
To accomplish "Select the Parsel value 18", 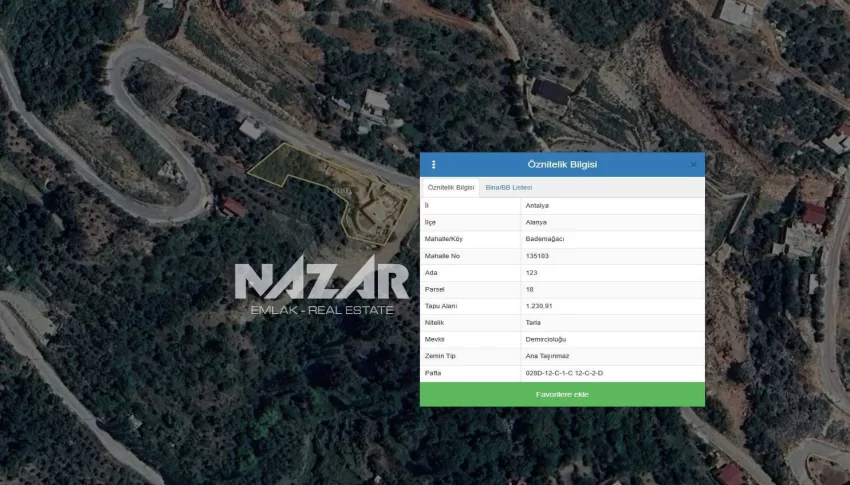I will coord(529,289).
